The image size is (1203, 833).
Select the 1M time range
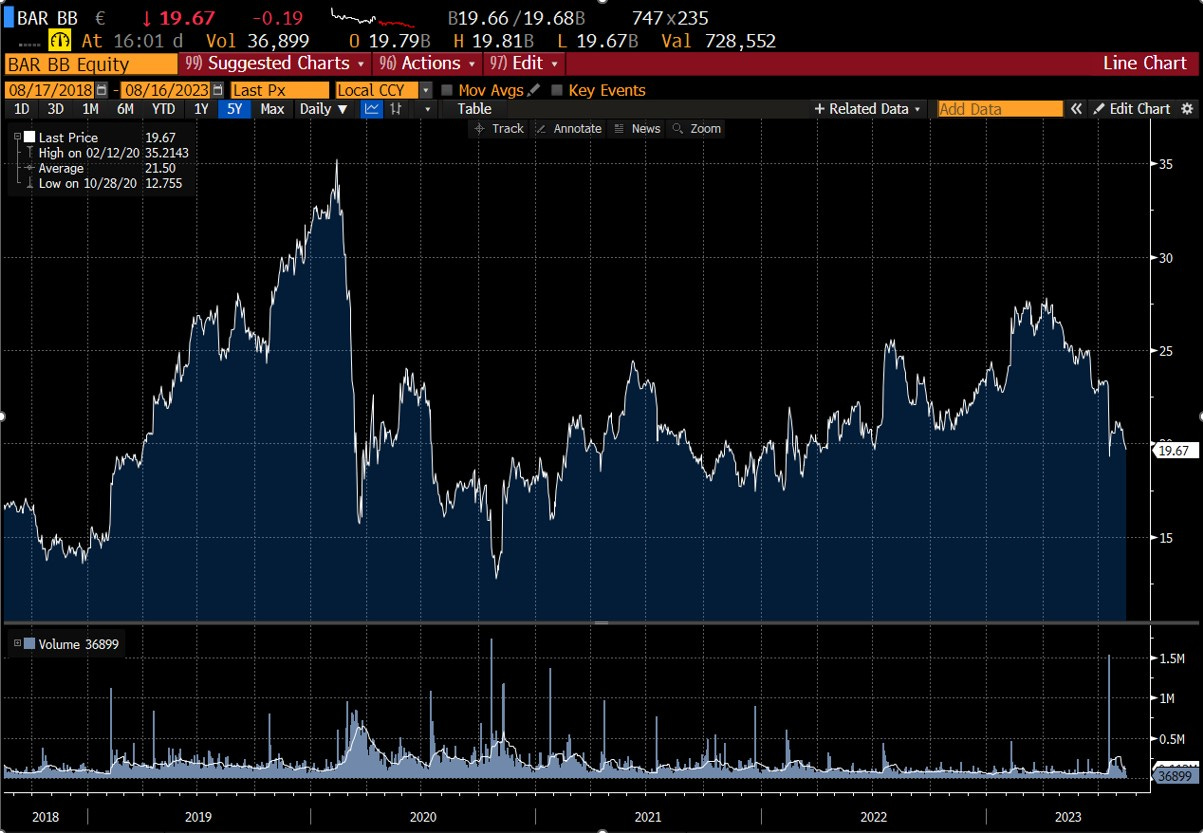pyautogui.click(x=91, y=109)
